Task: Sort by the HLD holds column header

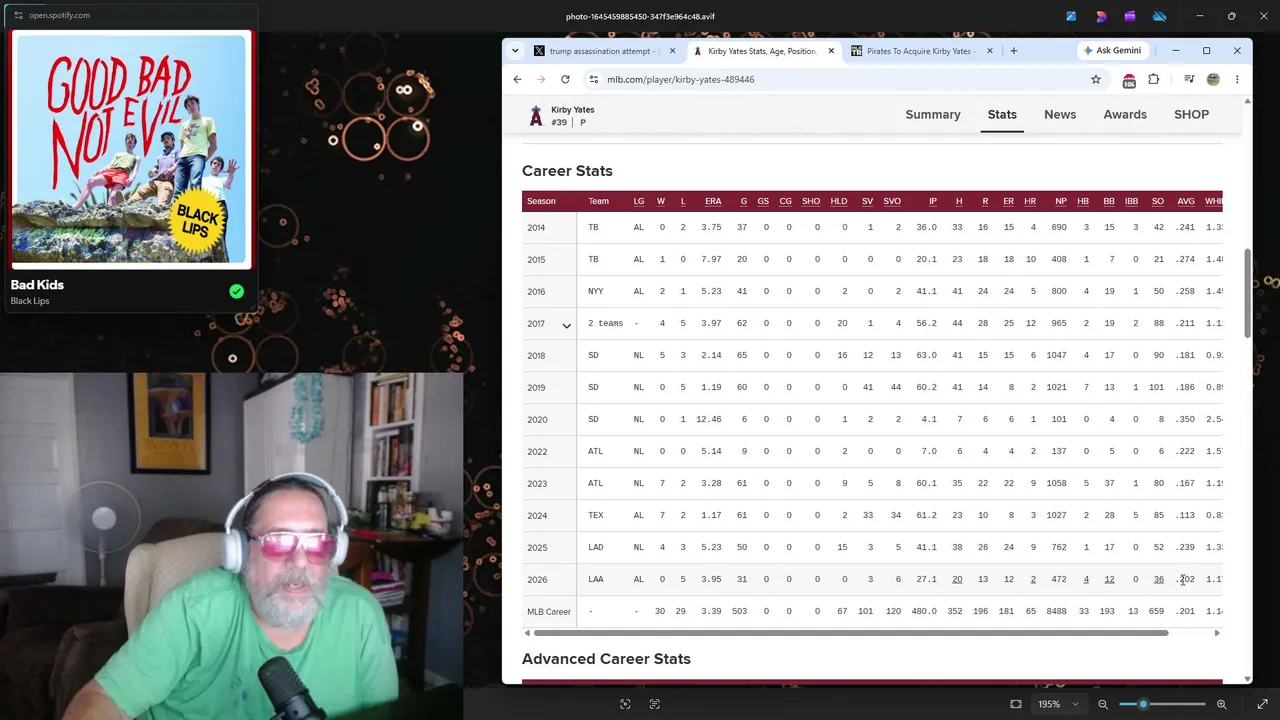Action: pos(839,201)
